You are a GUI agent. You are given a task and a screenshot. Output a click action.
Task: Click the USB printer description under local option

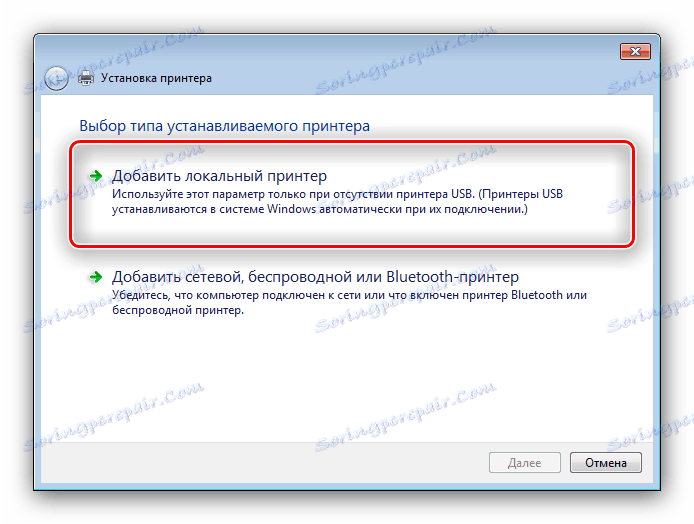click(x=337, y=202)
